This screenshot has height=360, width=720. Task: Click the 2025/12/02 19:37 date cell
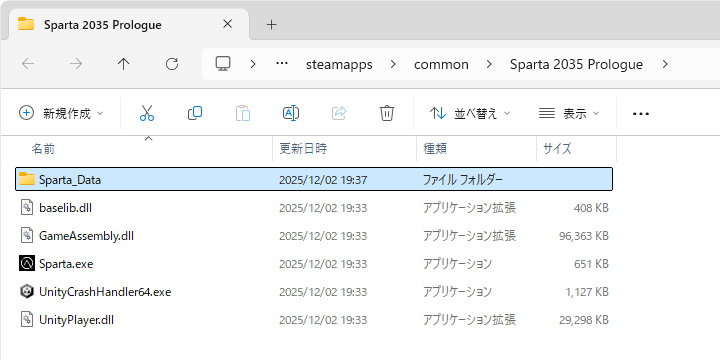(x=323, y=180)
